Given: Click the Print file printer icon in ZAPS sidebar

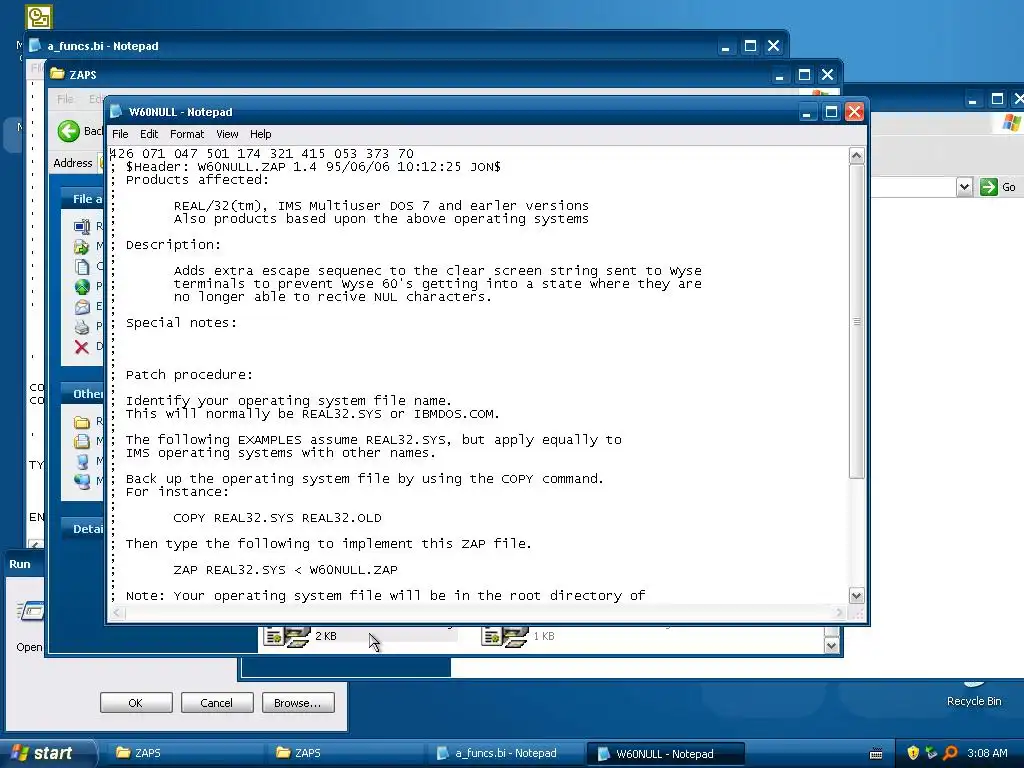Looking at the screenshot, I should 82,327.
